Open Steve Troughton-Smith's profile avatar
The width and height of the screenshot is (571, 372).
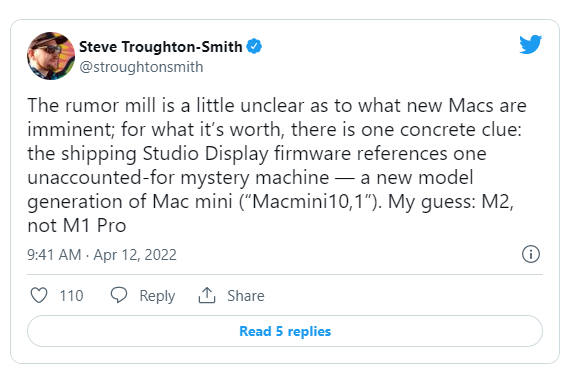[x=51, y=56]
